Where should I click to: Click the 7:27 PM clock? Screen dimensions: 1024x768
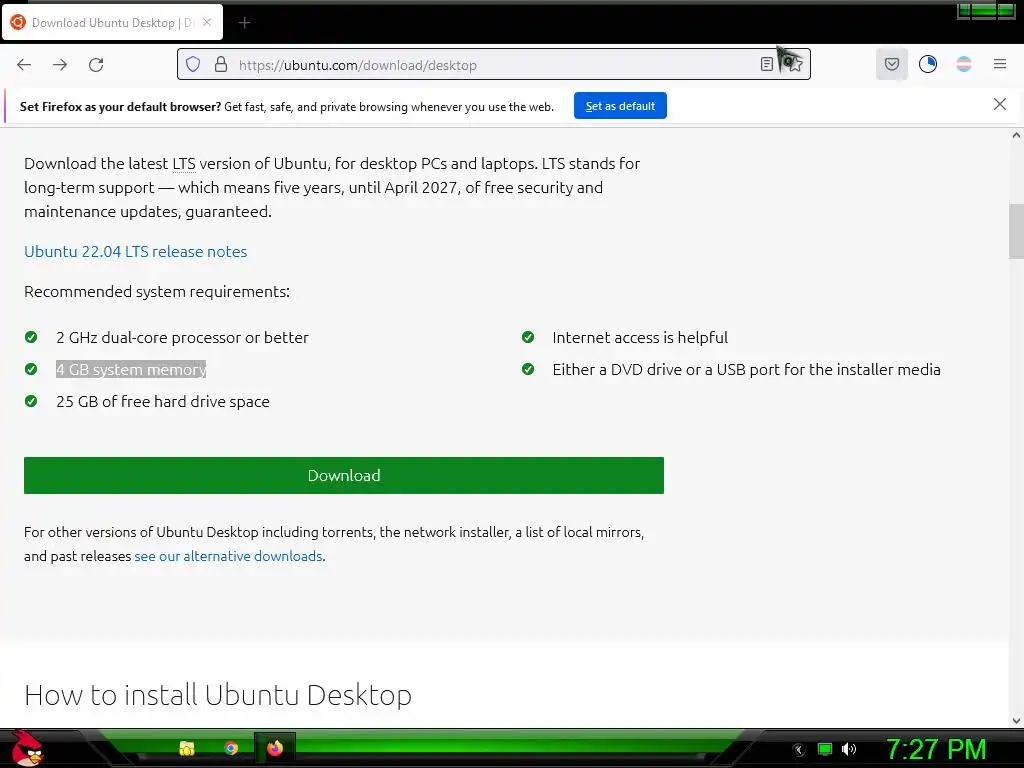(x=935, y=749)
